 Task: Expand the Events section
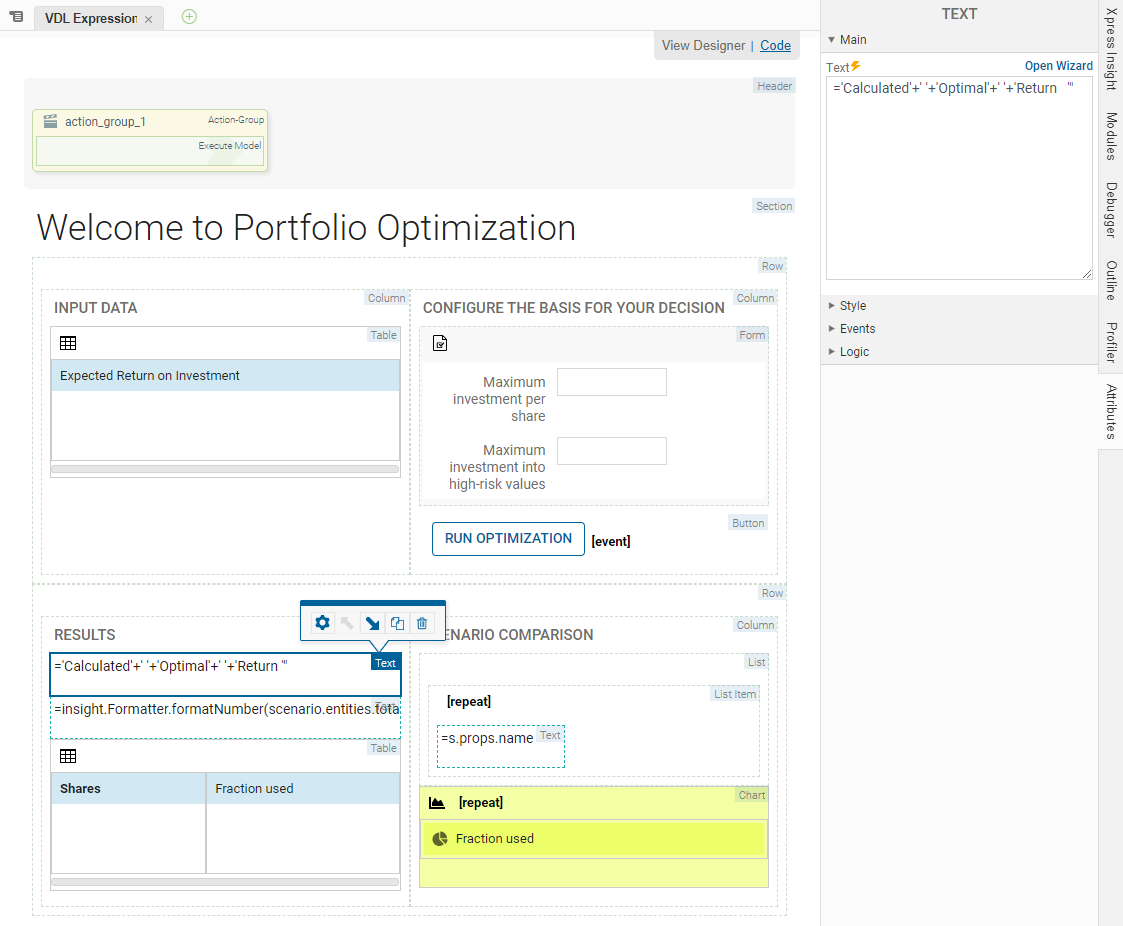click(x=831, y=329)
